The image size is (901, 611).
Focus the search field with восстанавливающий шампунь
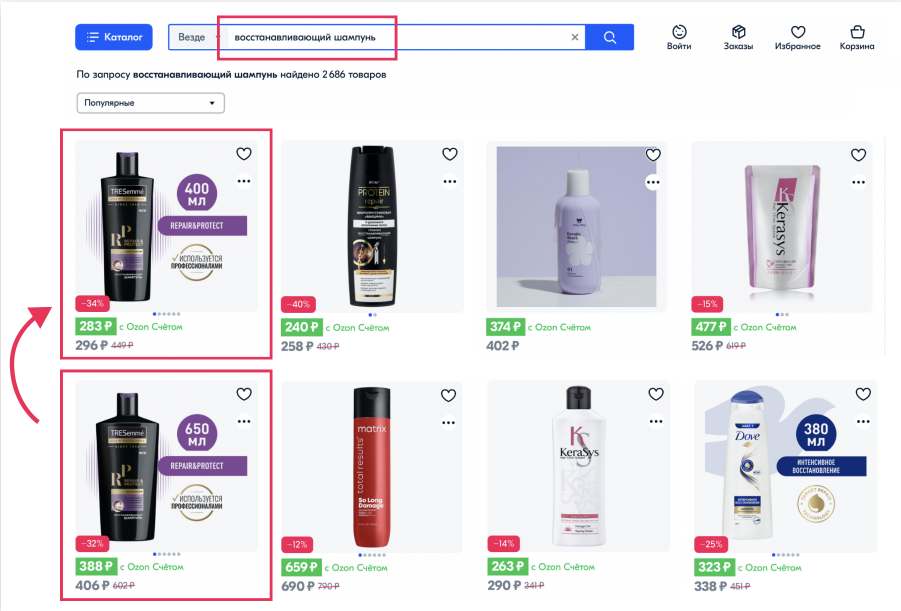pyautogui.click(x=396, y=37)
